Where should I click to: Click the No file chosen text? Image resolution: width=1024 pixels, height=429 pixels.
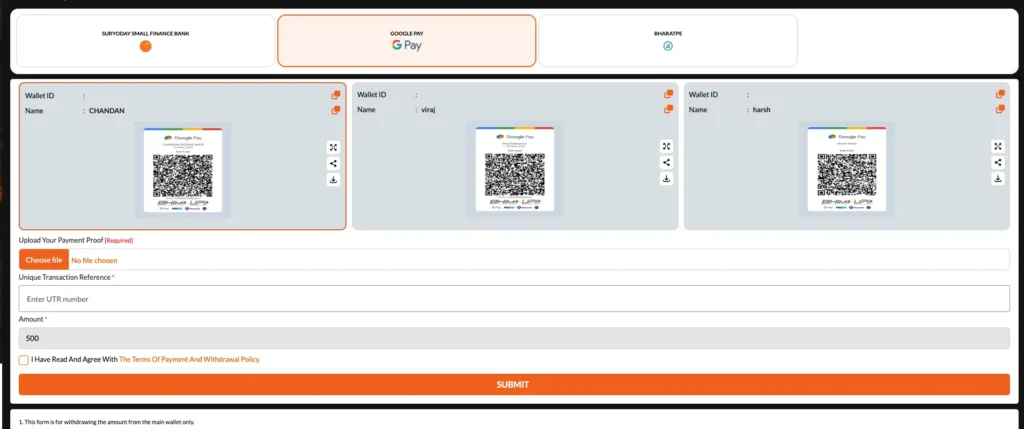tap(95, 260)
